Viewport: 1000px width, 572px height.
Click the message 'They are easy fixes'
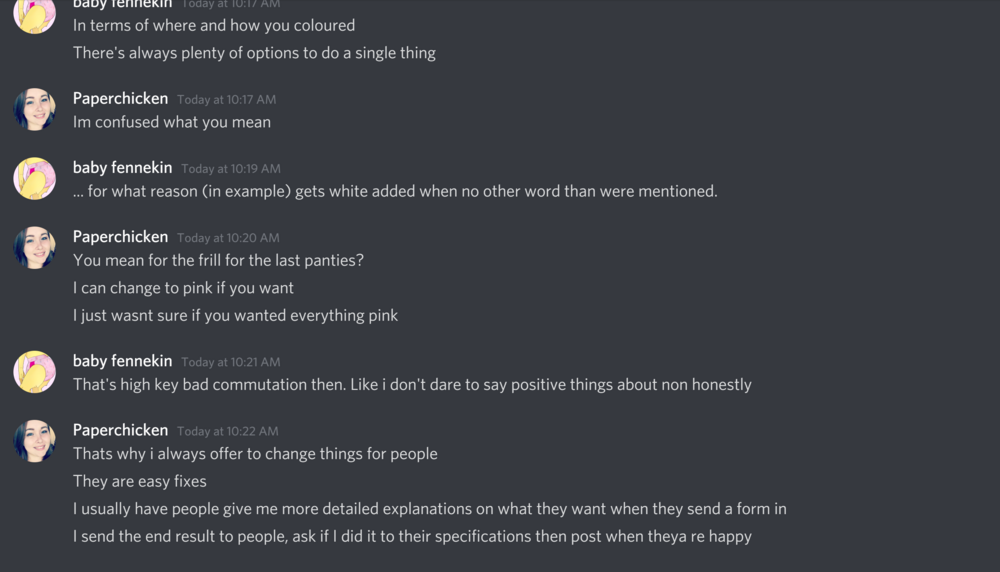coord(140,481)
